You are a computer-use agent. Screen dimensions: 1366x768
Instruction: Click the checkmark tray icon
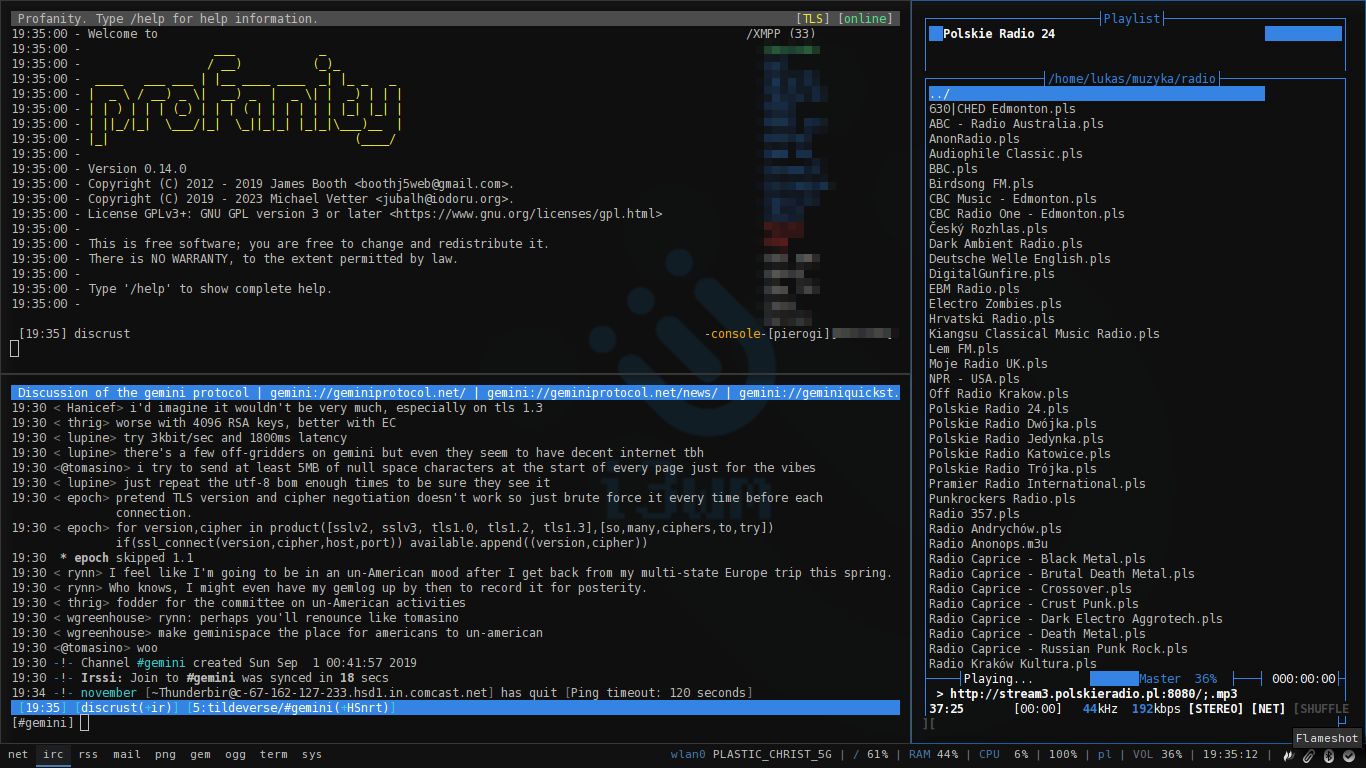click(1349, 755)
